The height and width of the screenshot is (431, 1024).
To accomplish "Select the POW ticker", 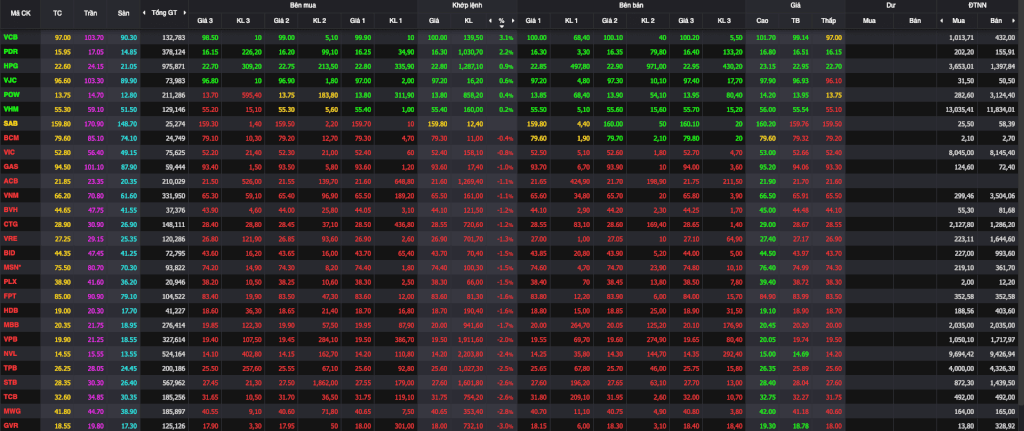I will click(10, 94).
